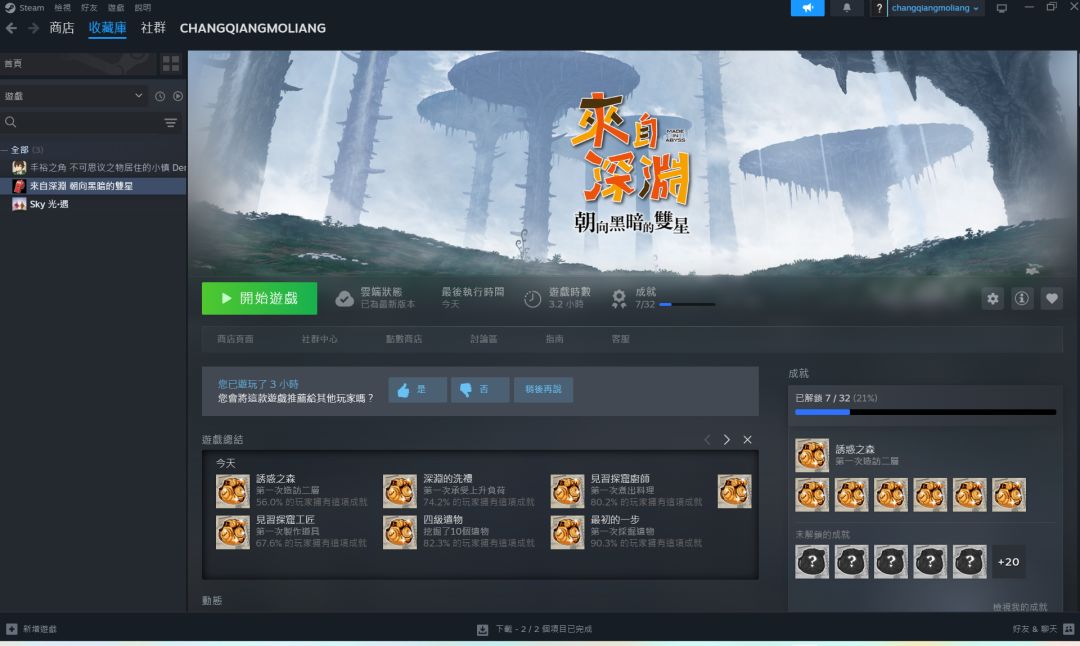Open 好友 & 聊天 at bottom right

pos(1043,629)
